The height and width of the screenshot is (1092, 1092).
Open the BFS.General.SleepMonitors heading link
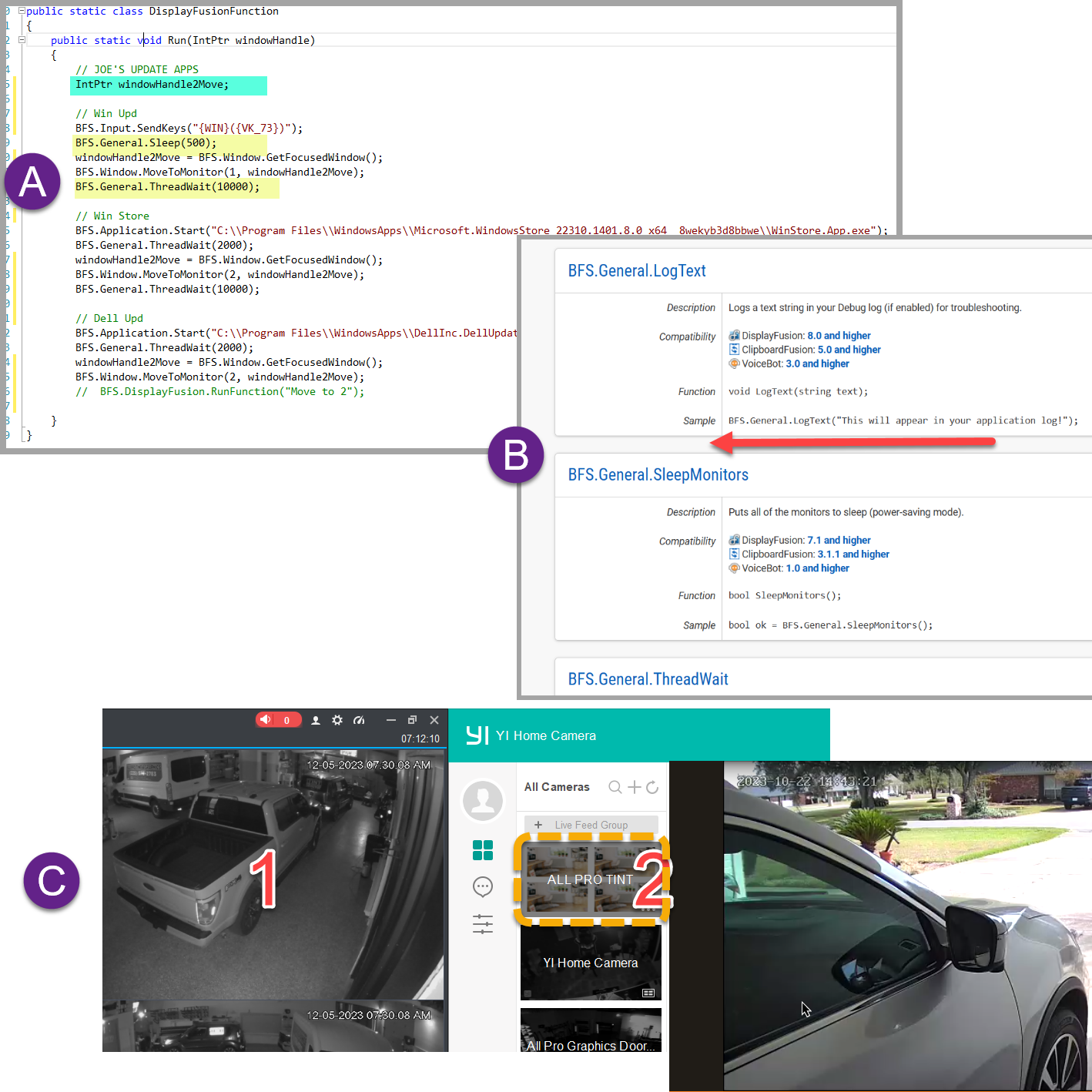(658, 475)
